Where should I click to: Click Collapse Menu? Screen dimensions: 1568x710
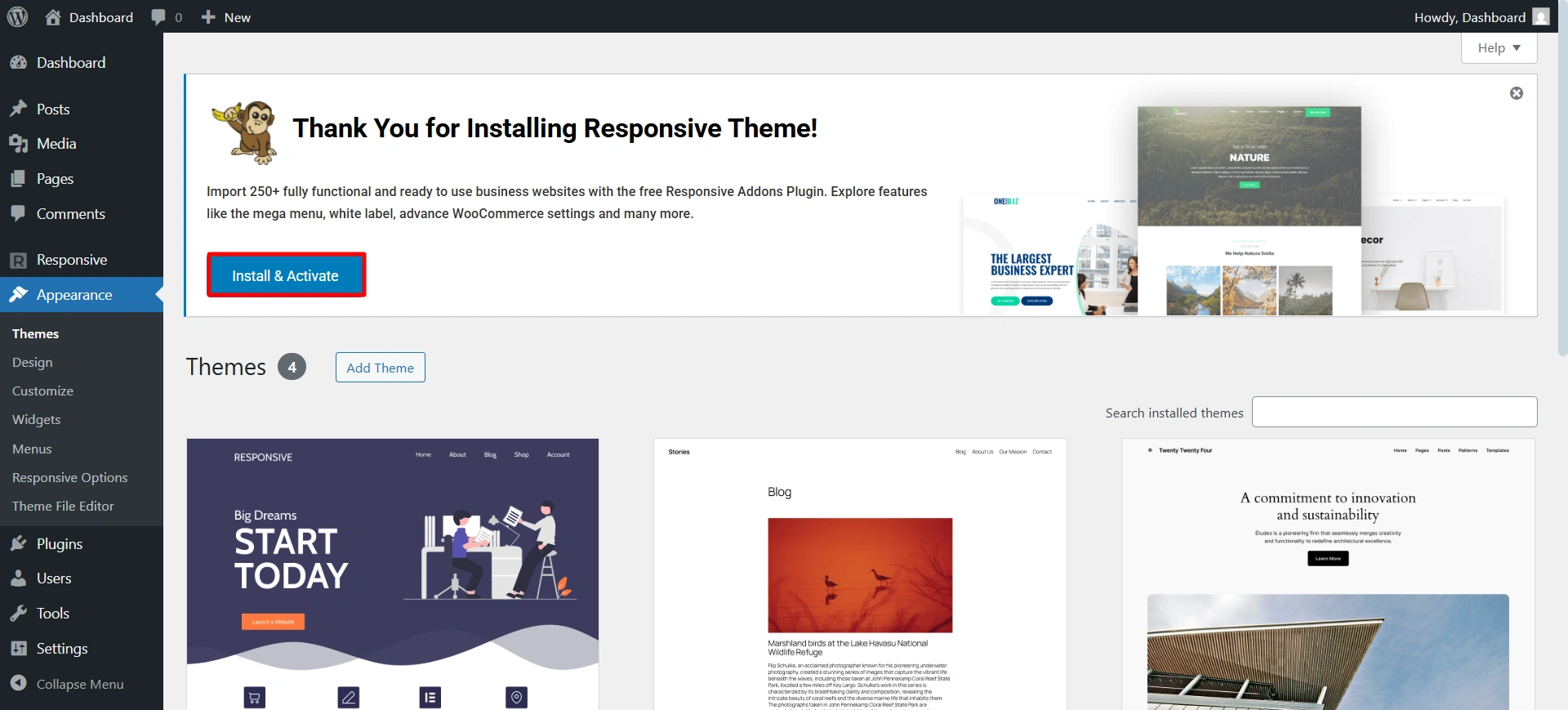82,684
